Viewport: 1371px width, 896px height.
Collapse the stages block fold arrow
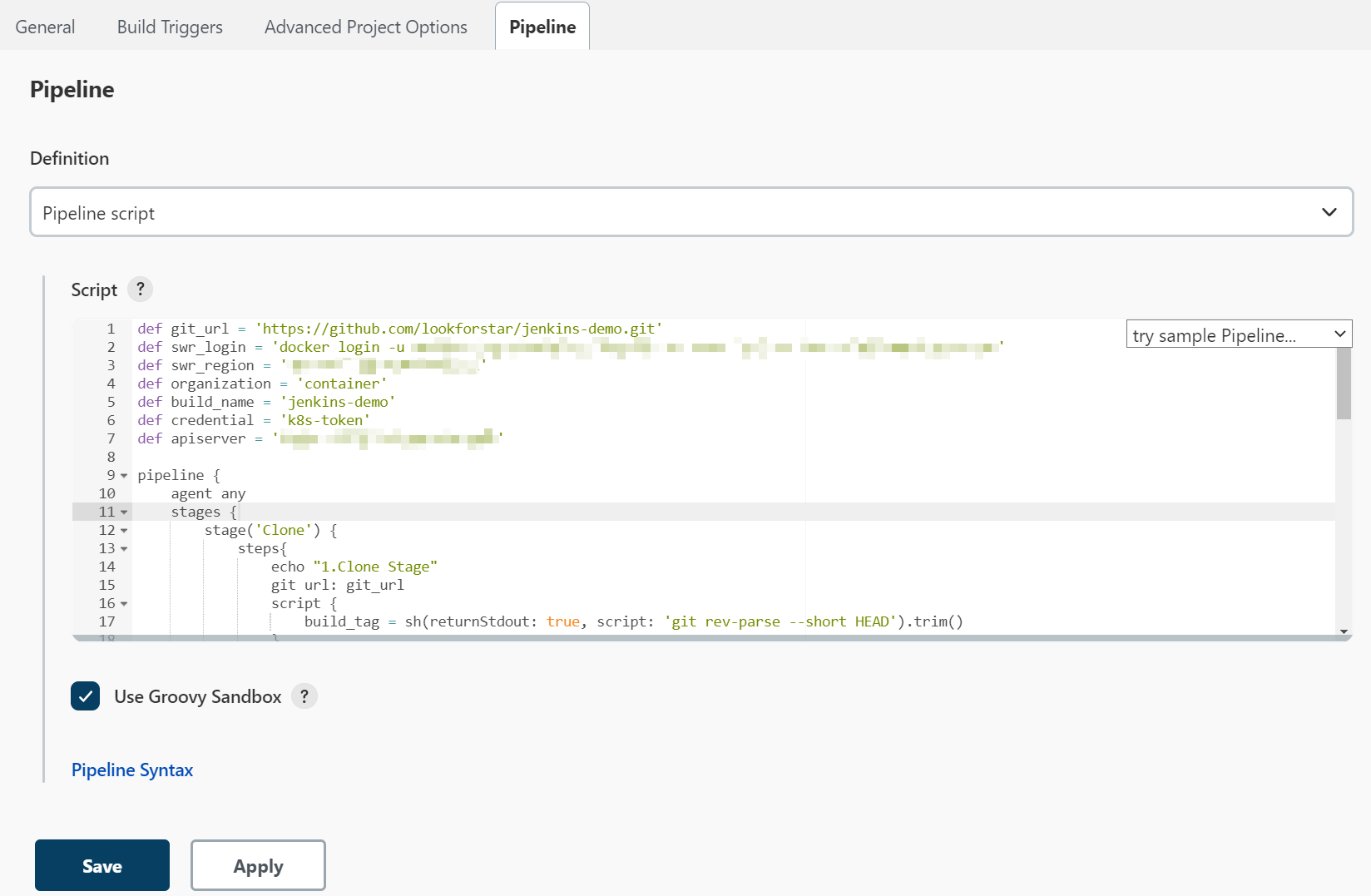[124, 512]
